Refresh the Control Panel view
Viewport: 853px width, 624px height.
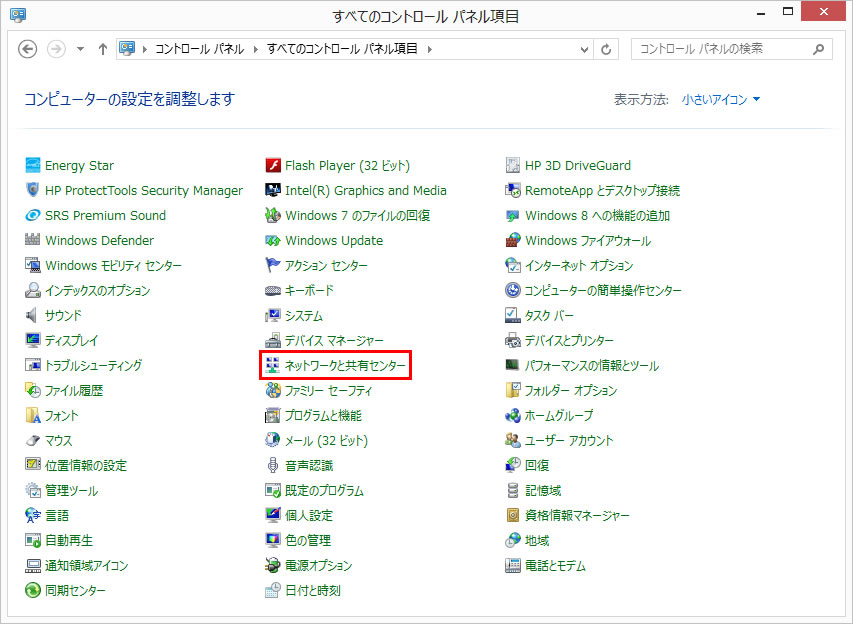606,50
